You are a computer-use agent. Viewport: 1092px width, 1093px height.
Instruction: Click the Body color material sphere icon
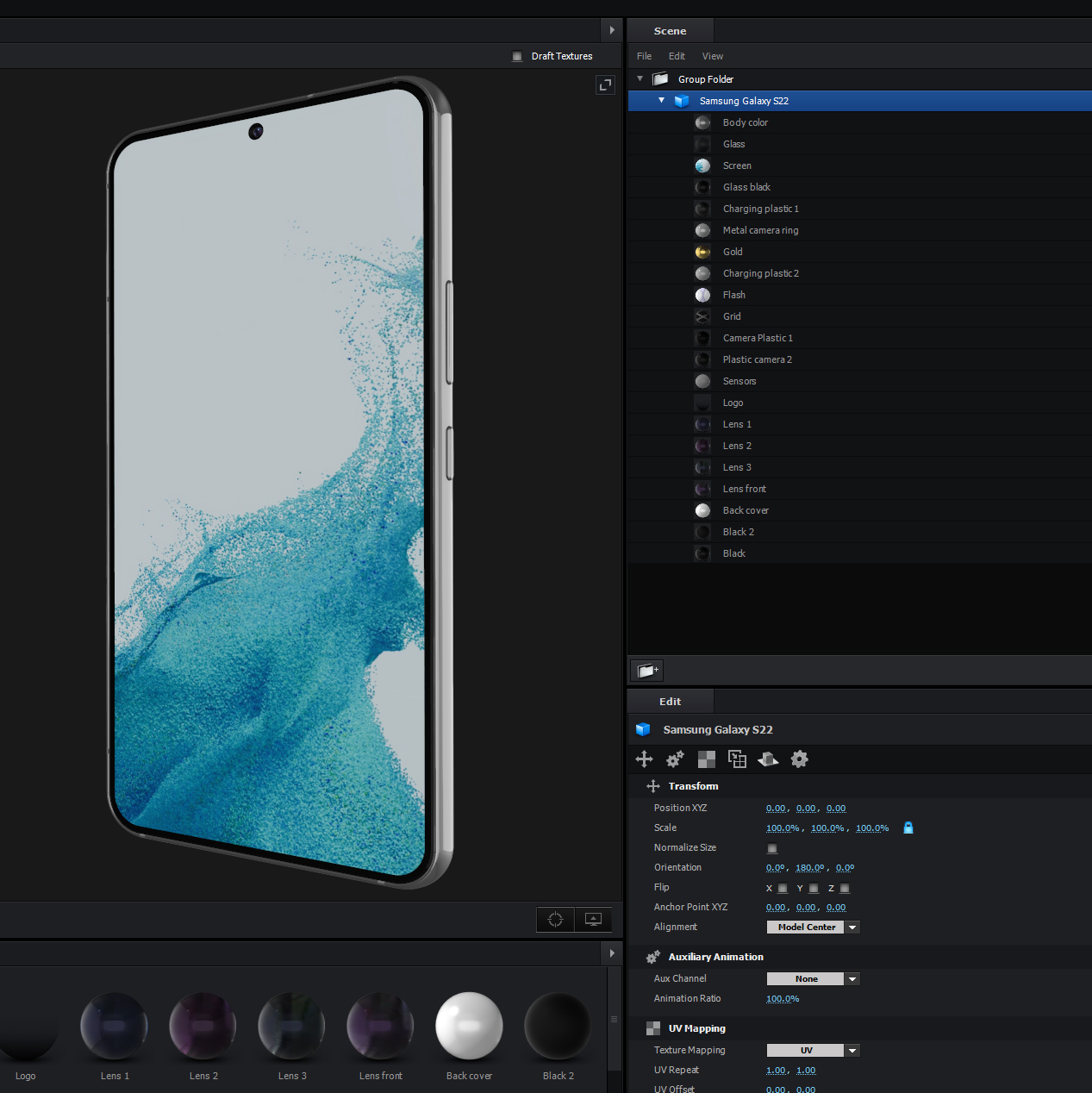(703, 122)
